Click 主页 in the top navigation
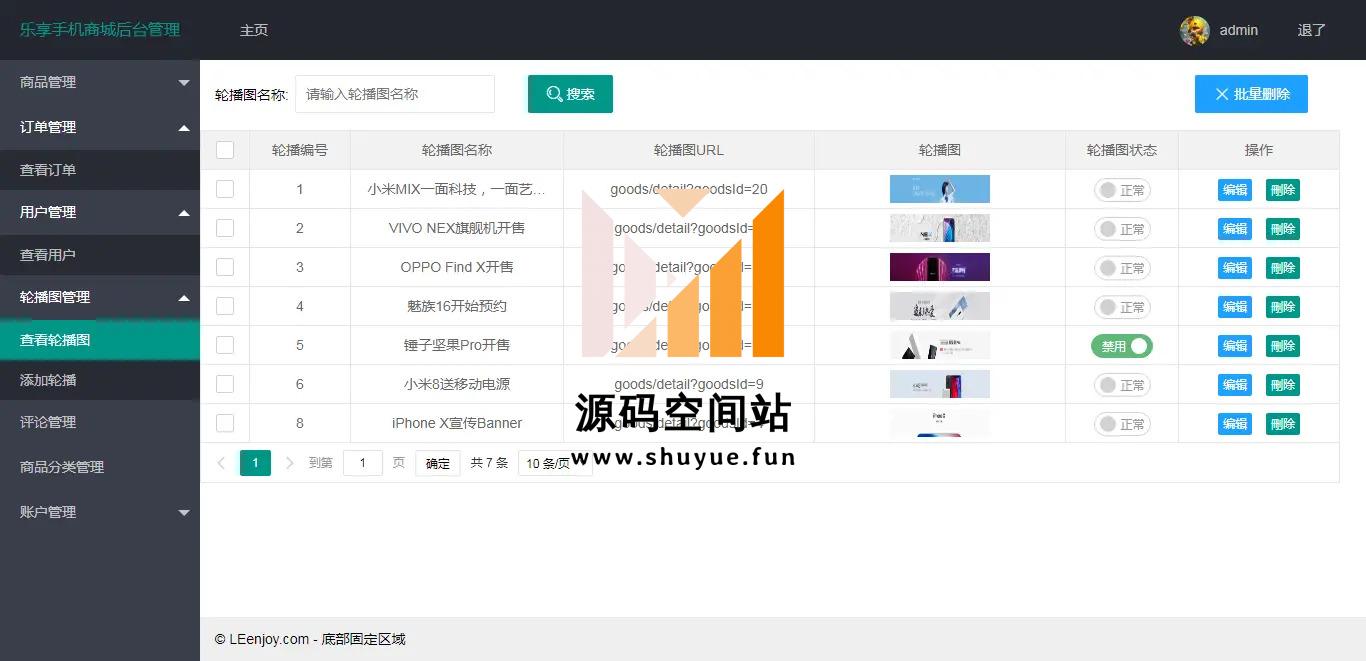This screenshot has height=661, width=1366. (x=254, y=30)
